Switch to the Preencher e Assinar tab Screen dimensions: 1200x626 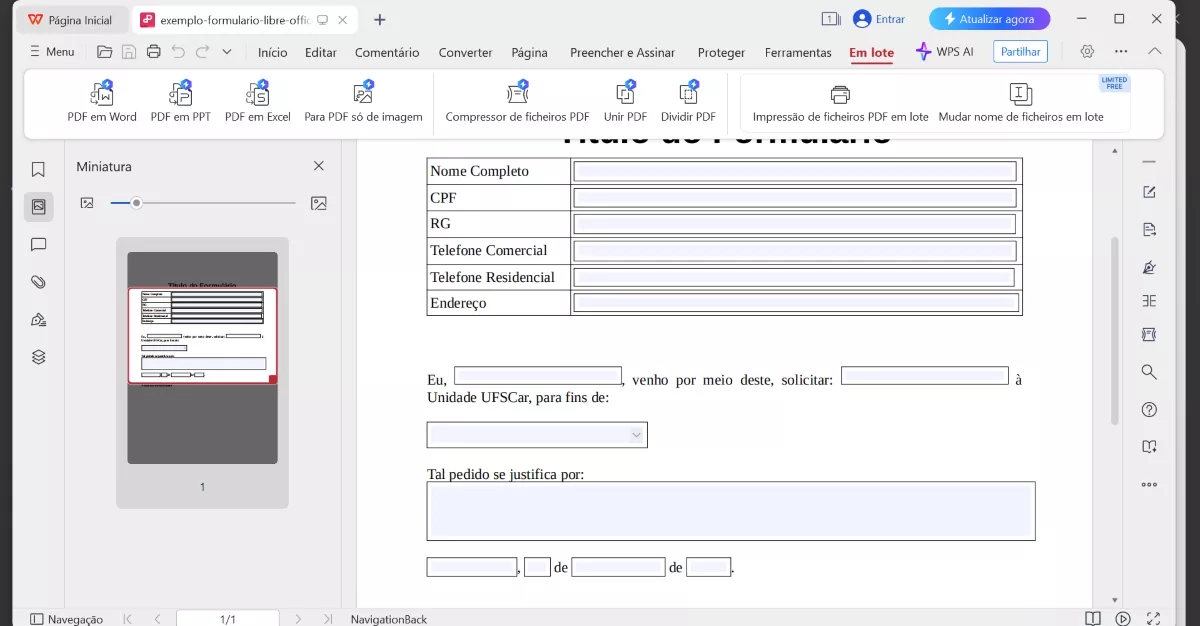click(623, 52)
